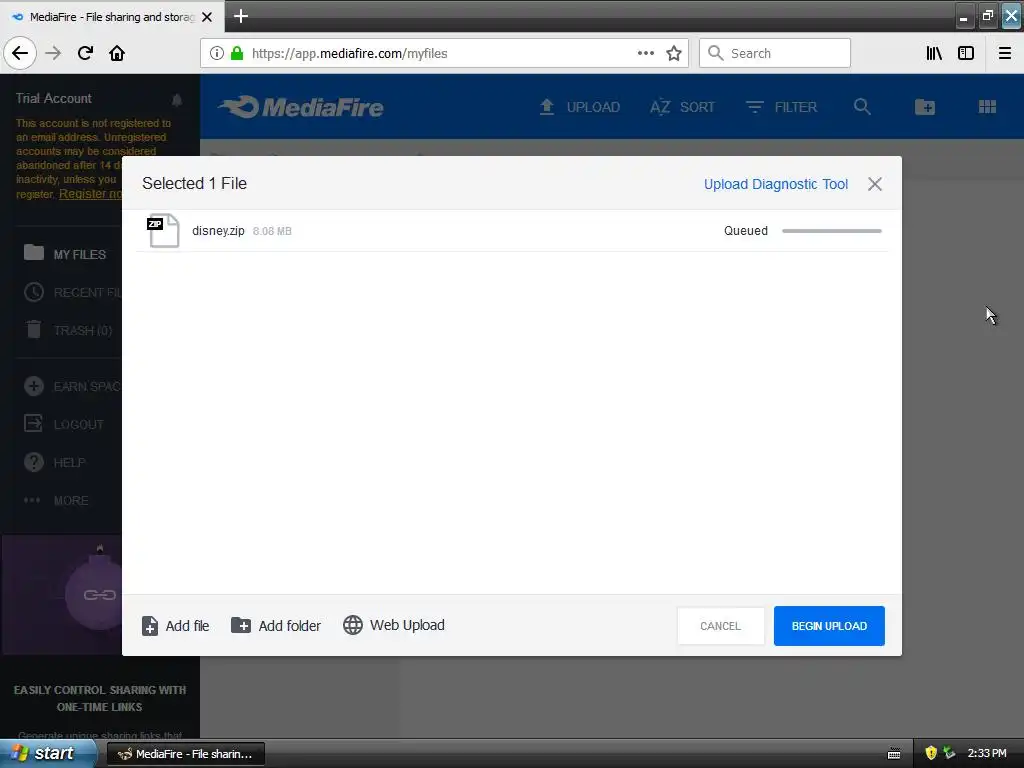
Task: Expand More in the sidebar
Action: point(56,500)
